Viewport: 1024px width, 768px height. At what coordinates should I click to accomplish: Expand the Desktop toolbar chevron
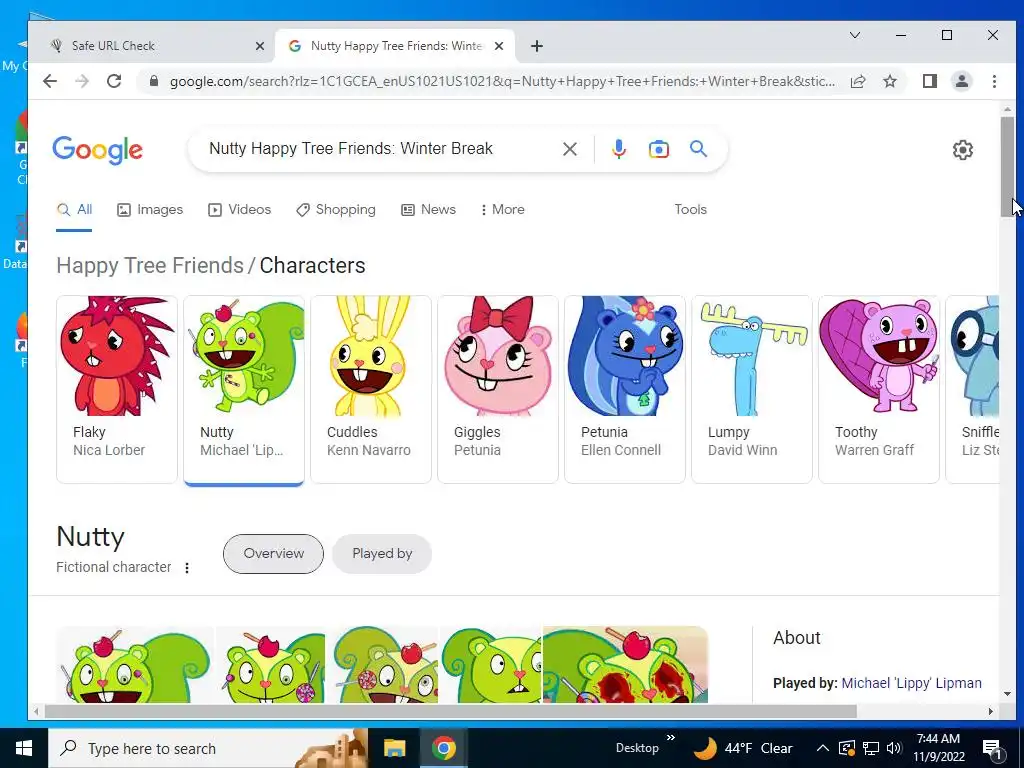[x=670, y=738]
